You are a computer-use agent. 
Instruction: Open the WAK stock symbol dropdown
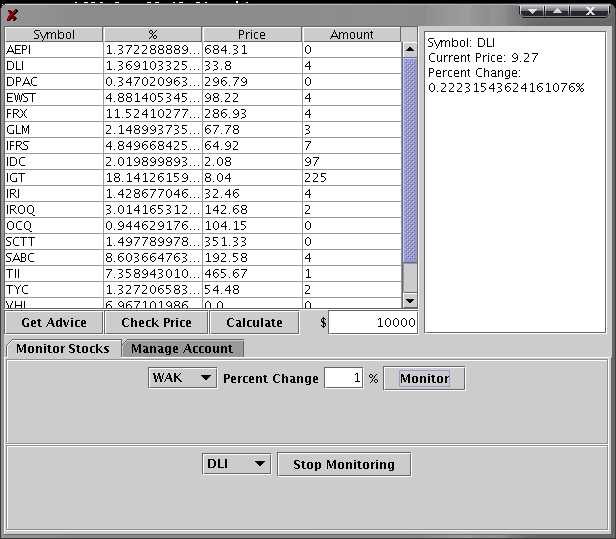[x=181, y=378]
